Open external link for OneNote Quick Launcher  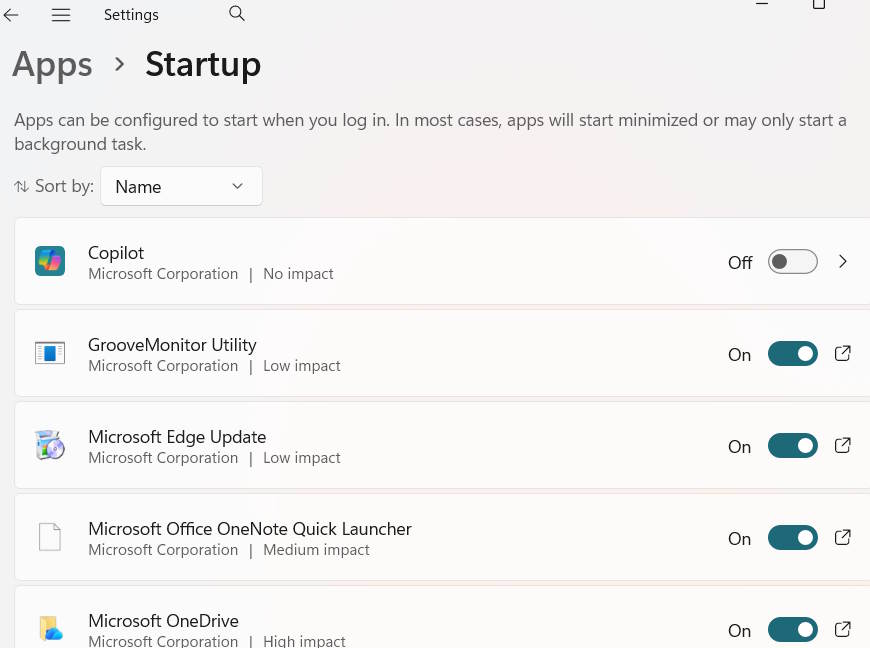coord(843,537)
